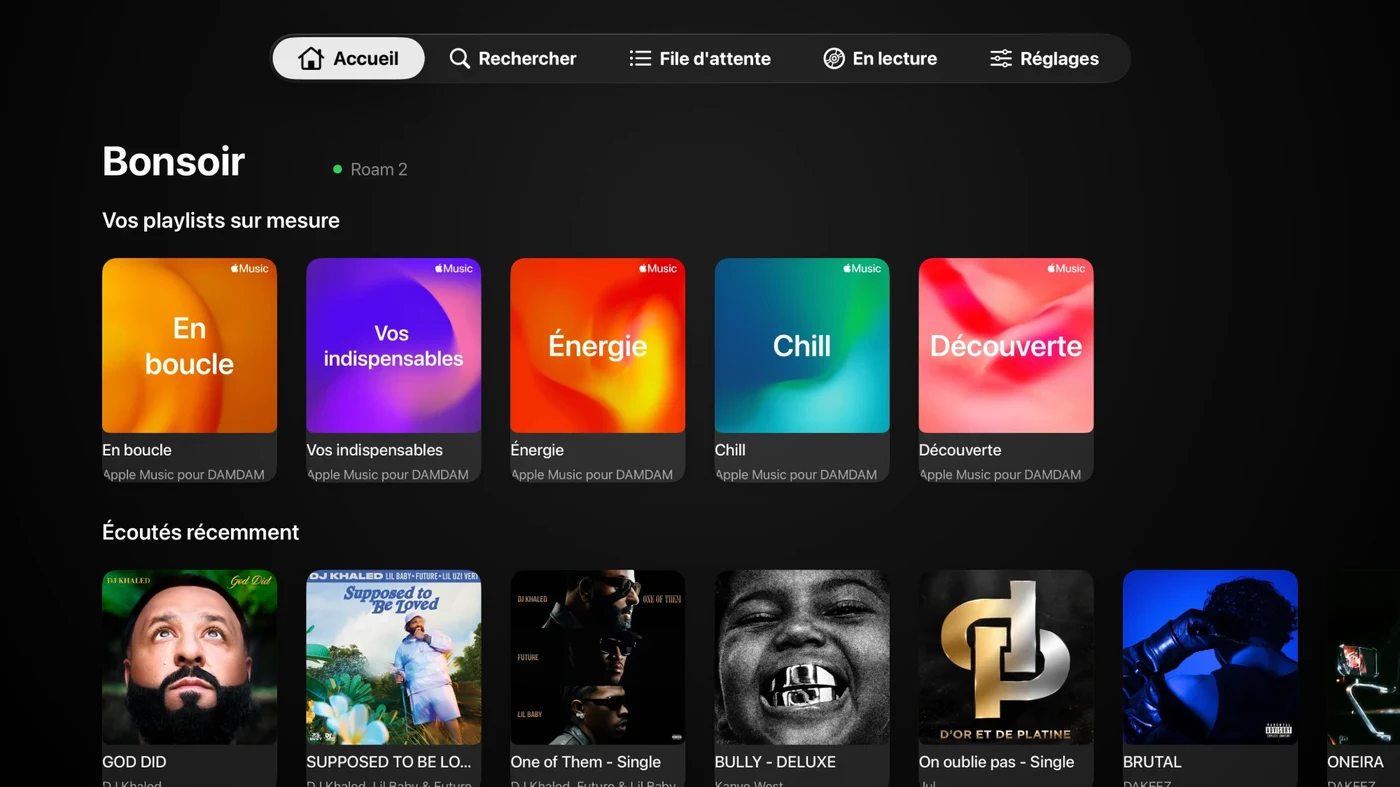Click the 'Vos indispensables' caption text
Screen dimensions: 1400x787
pyautogui.click(x=375, y=451)
